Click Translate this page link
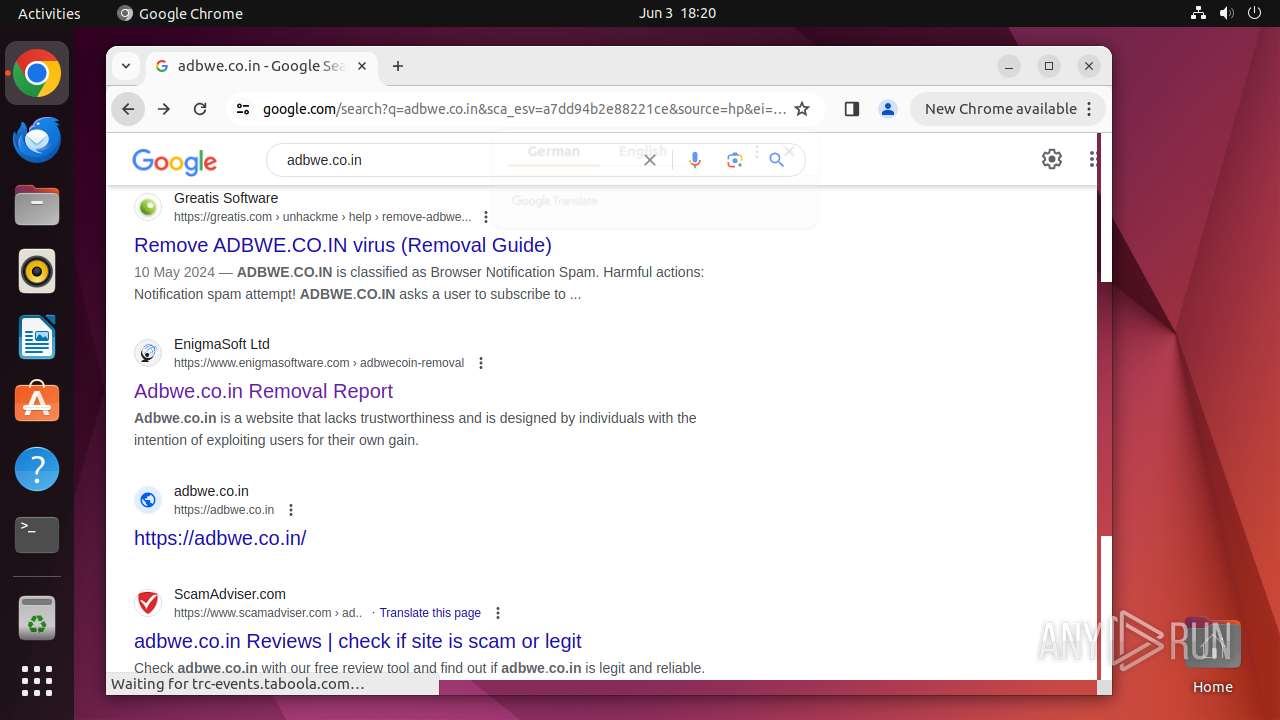Viewport: 1280px width, 720px height. pyautogui.click(x=430, y=613)
